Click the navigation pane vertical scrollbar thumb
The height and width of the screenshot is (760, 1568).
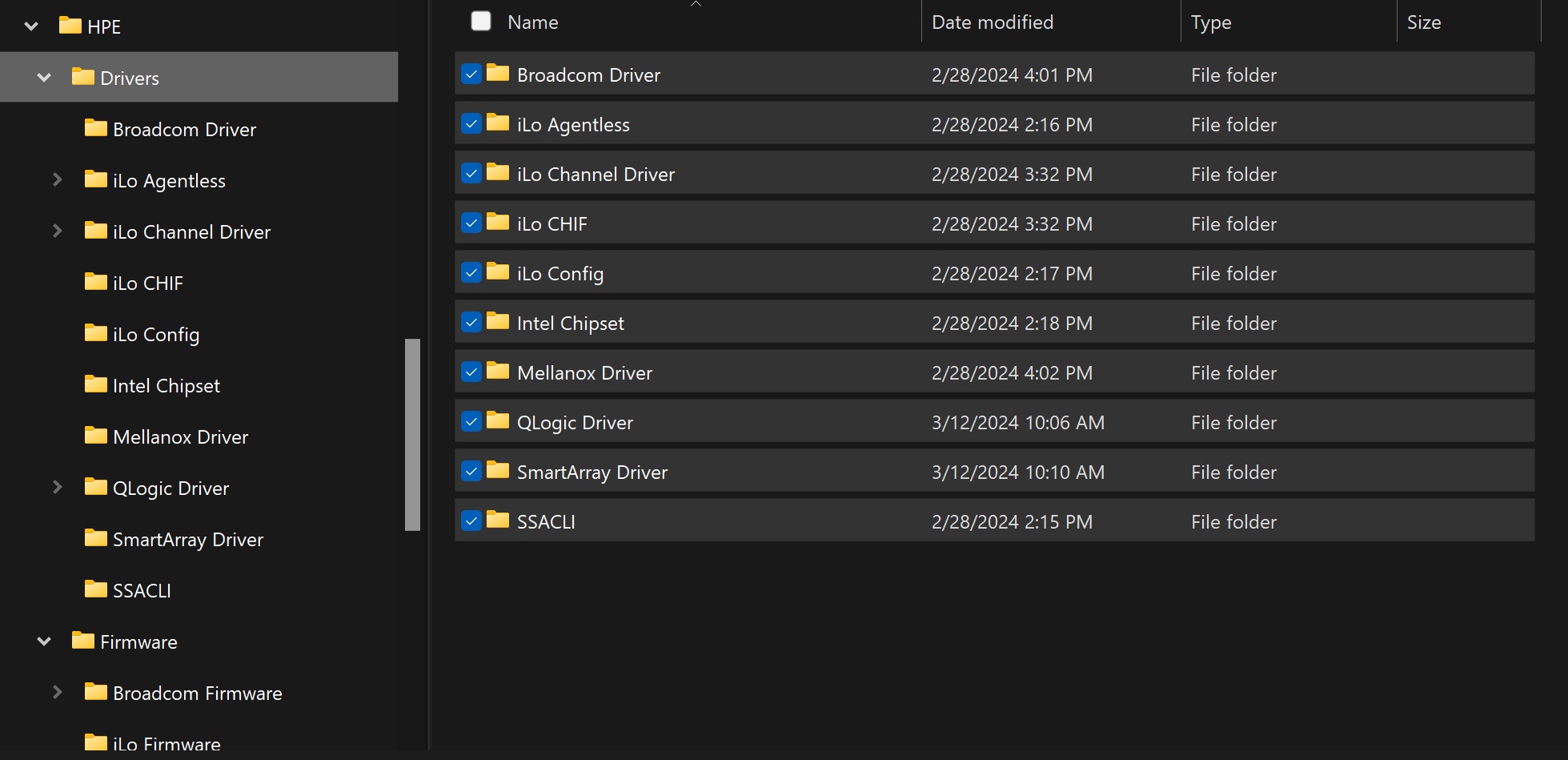tap(412, 435)
